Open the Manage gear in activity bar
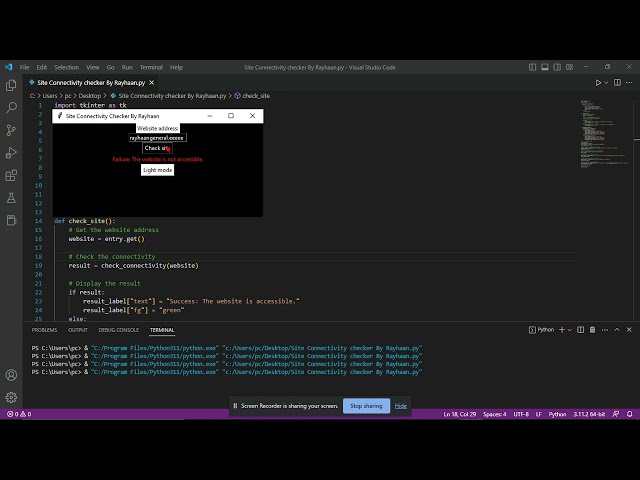The image size is (640, 480). 11,397
